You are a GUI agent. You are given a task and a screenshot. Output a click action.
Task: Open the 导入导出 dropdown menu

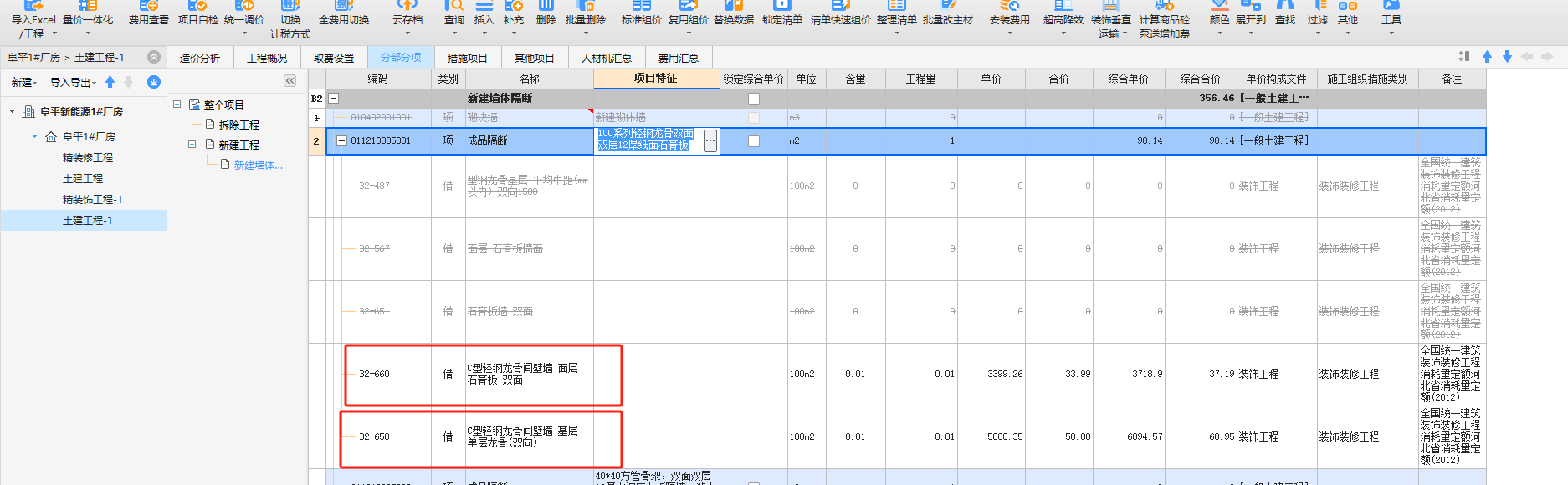[x=73, y=83]
